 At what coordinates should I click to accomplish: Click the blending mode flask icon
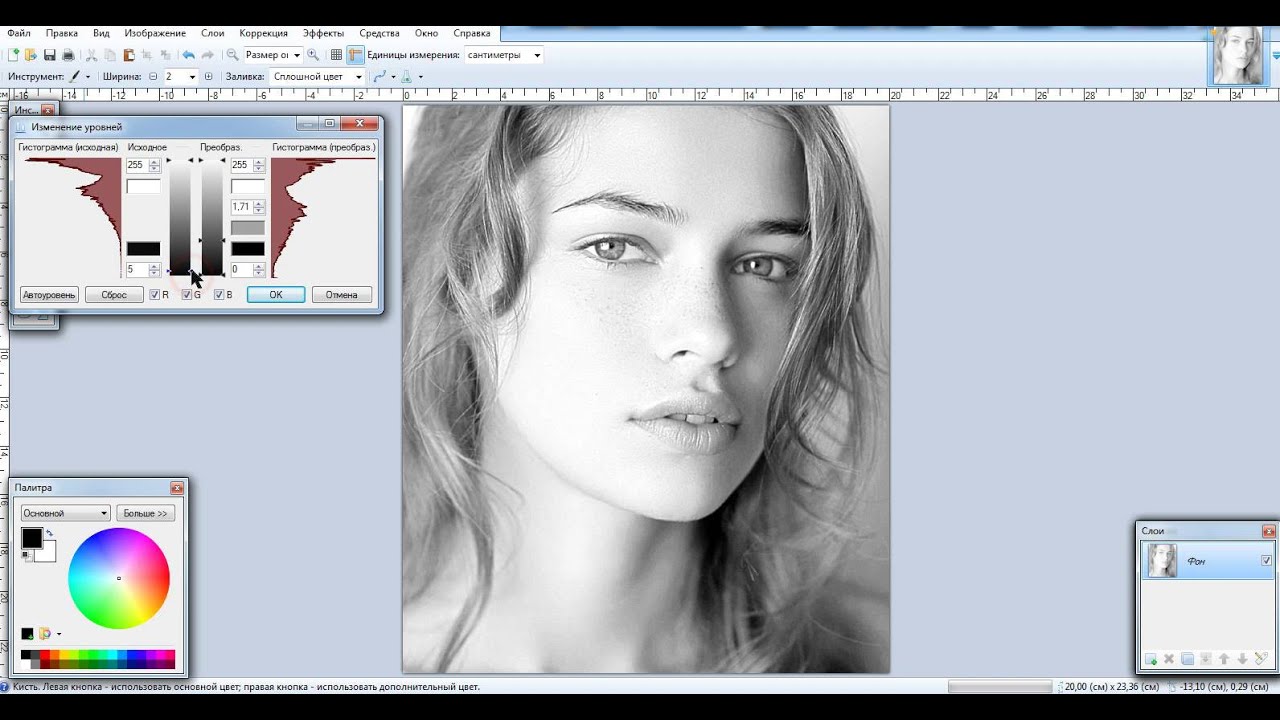[x=406, y=76]
